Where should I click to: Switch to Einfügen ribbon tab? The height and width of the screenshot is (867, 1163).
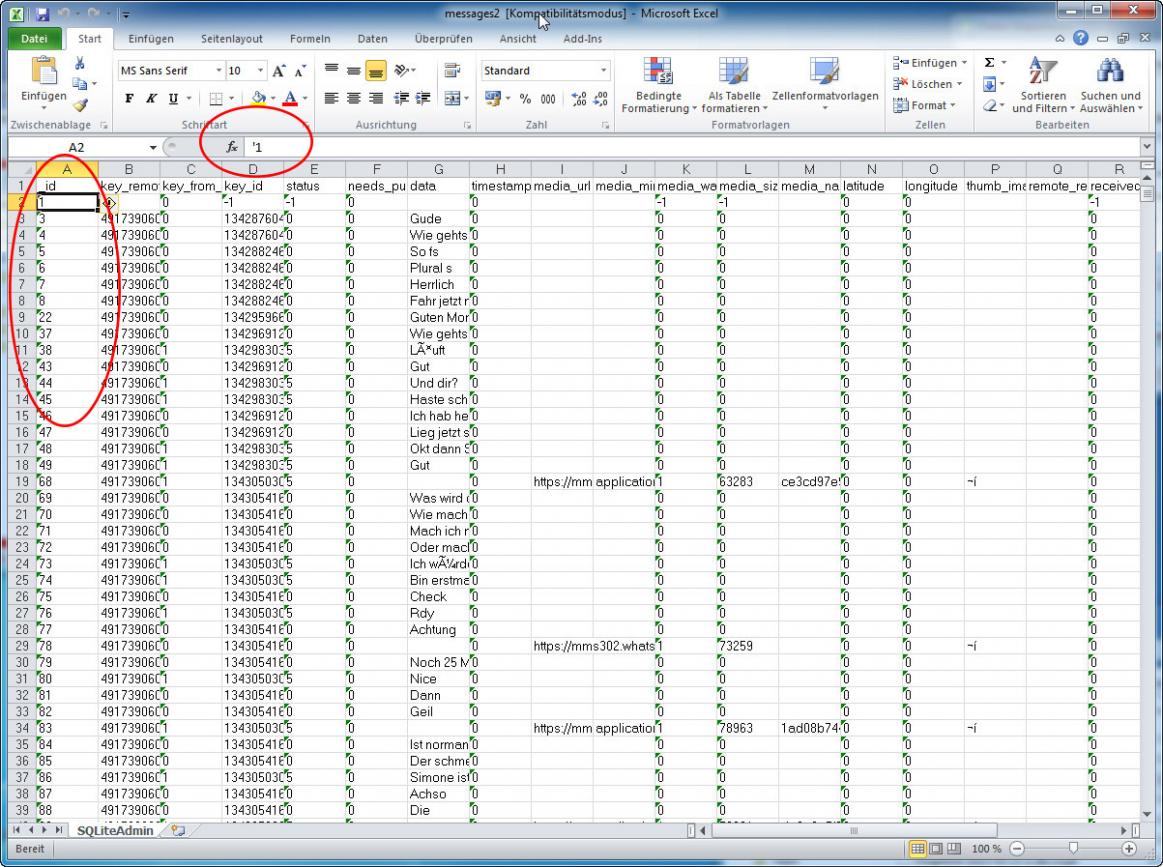151,39
